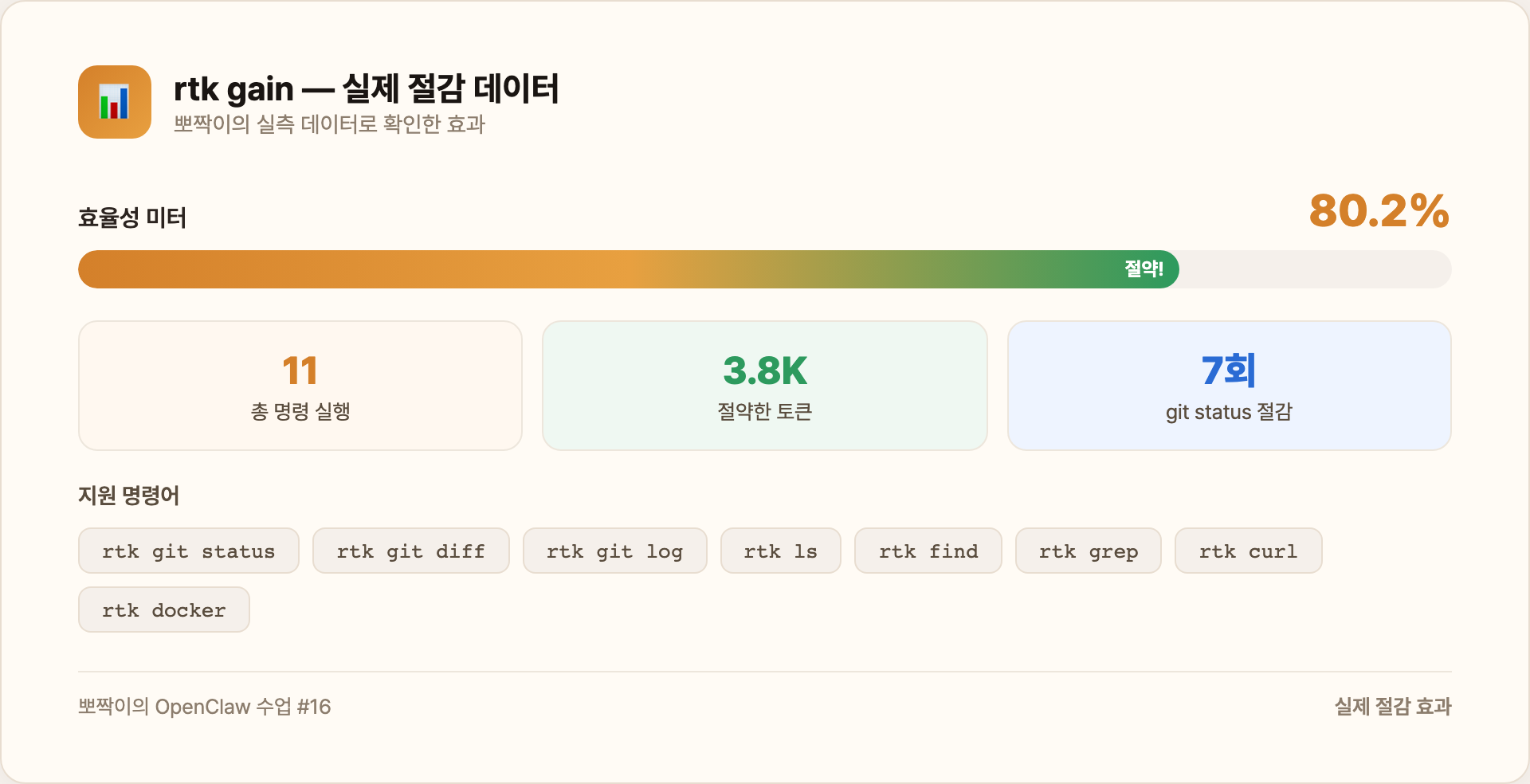
Task: Click the 3.8K 절약한 토큰 card
Action: [x=765, y=385]
